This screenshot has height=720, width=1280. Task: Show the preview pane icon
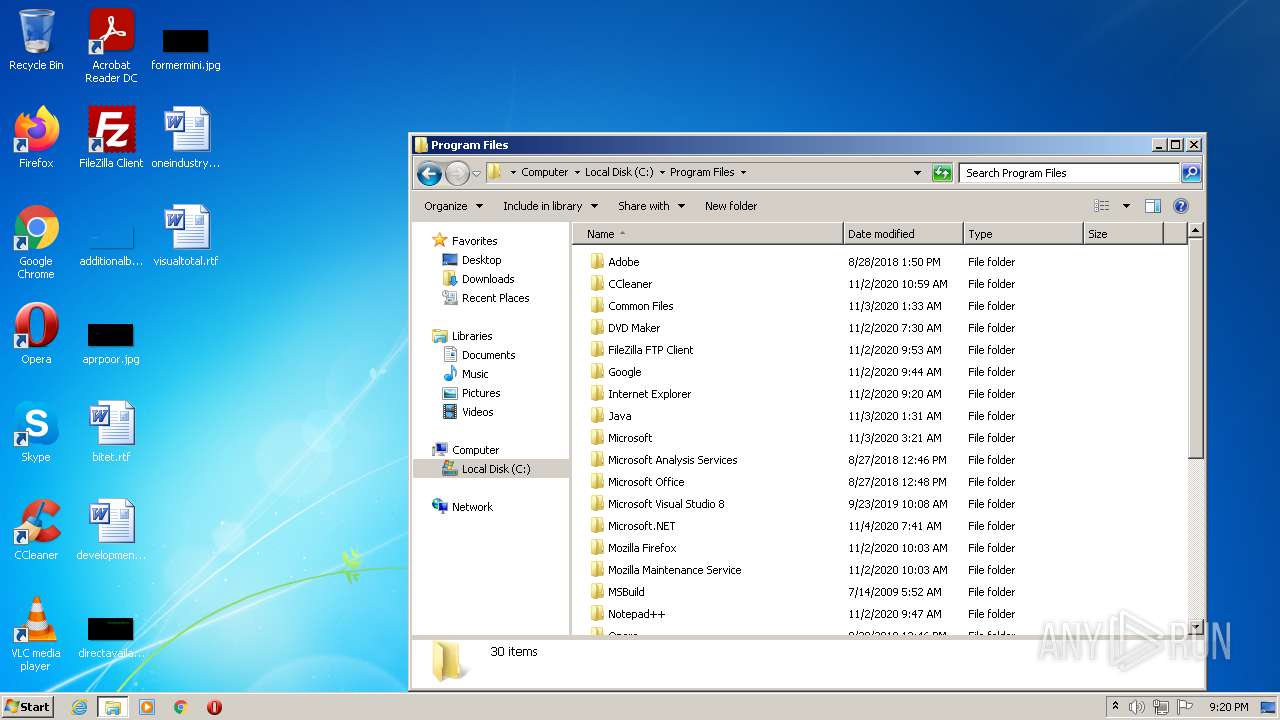click(x=1153, y=206)
